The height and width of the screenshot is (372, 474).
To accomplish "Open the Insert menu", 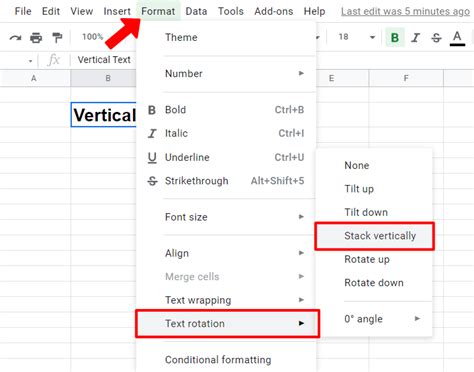I will (117, 11).
